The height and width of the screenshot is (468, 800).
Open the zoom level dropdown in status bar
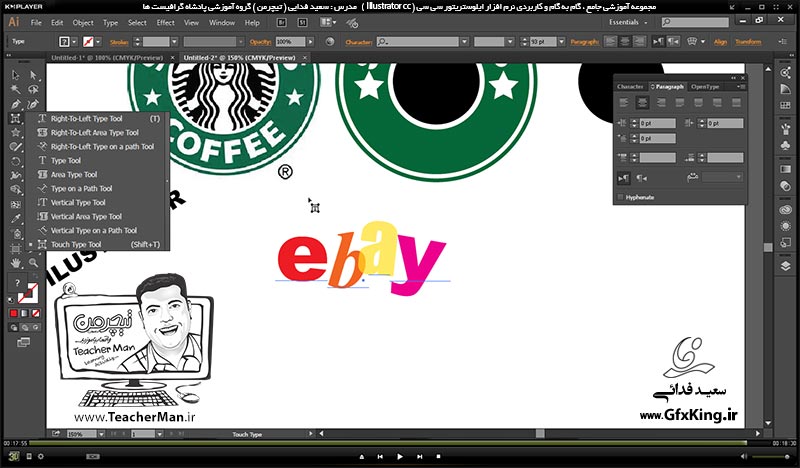click(102, 434)
